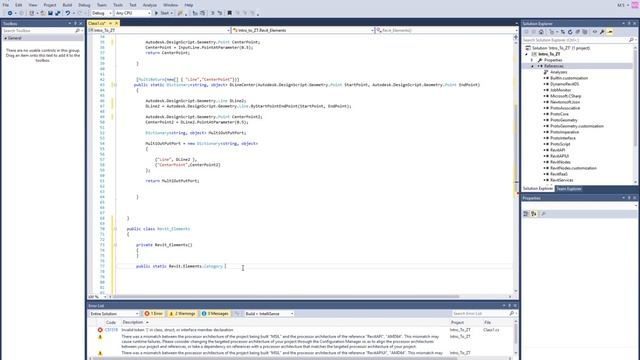Expand the General group in Toolbox
Image resolution: width=640 pixels, height=360 pixels.
tap(5, 38)
